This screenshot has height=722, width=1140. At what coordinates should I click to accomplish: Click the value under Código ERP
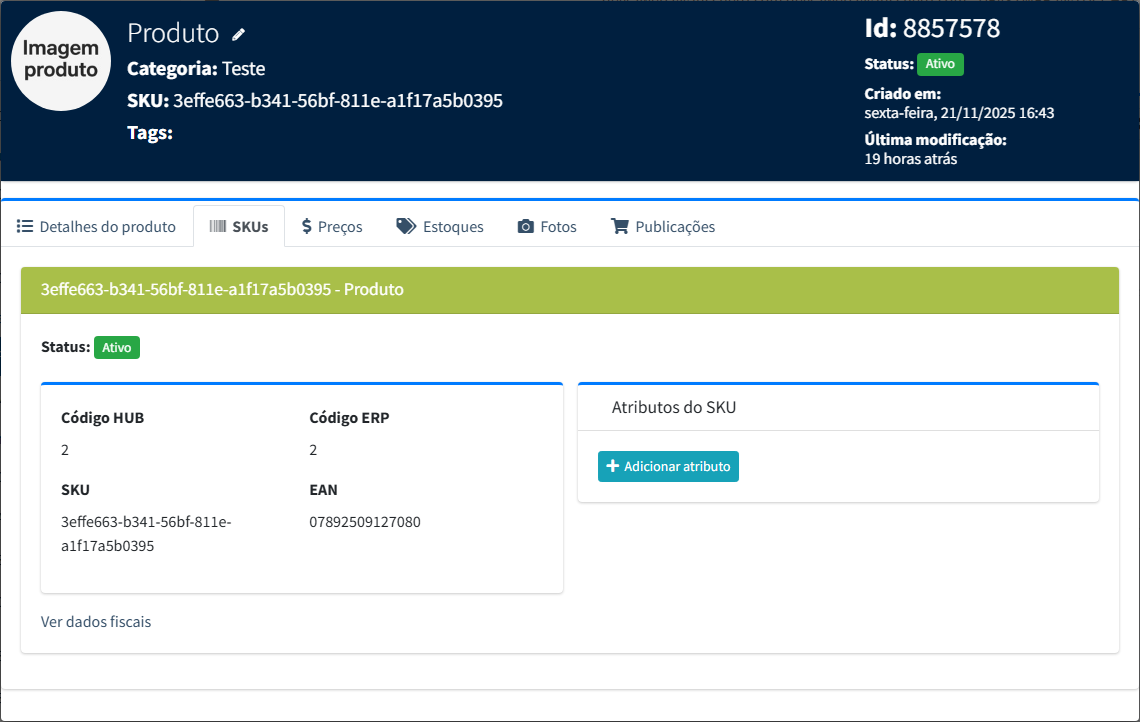pyautogui.click(x=313, y=450)
